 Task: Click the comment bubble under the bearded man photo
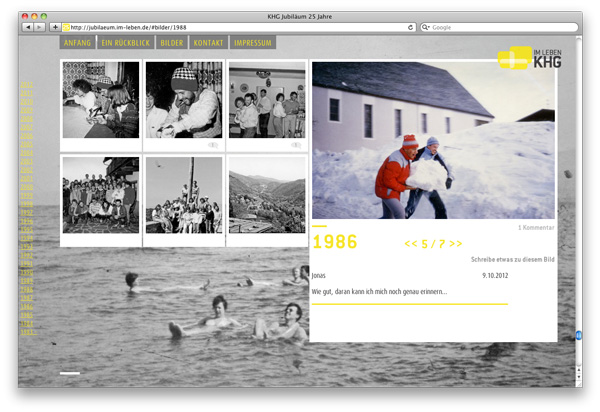pos(213,145)
